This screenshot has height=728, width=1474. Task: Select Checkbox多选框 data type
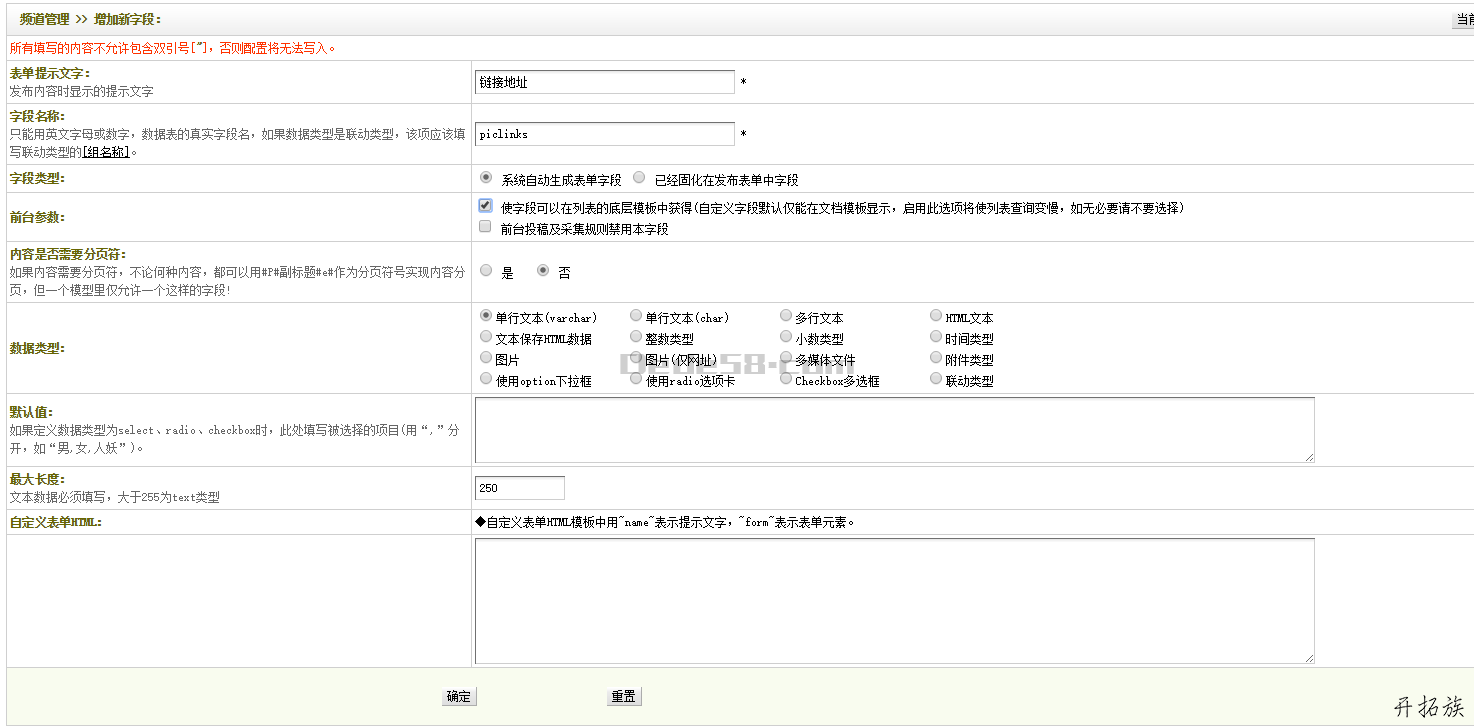pos(786,379)
